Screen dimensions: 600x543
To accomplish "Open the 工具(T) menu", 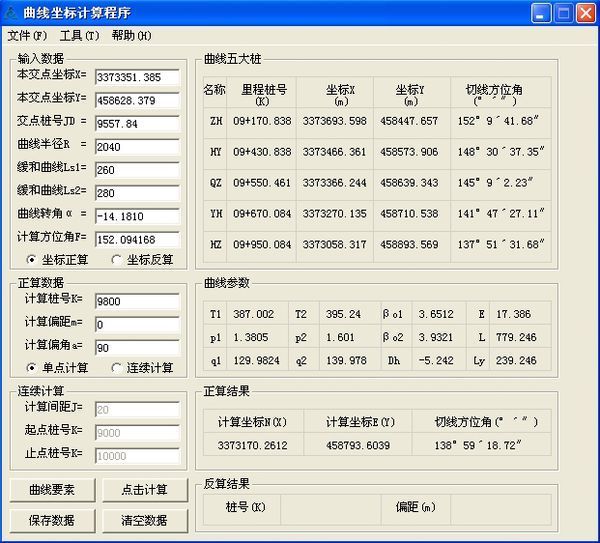I will [x=79, y=36].
